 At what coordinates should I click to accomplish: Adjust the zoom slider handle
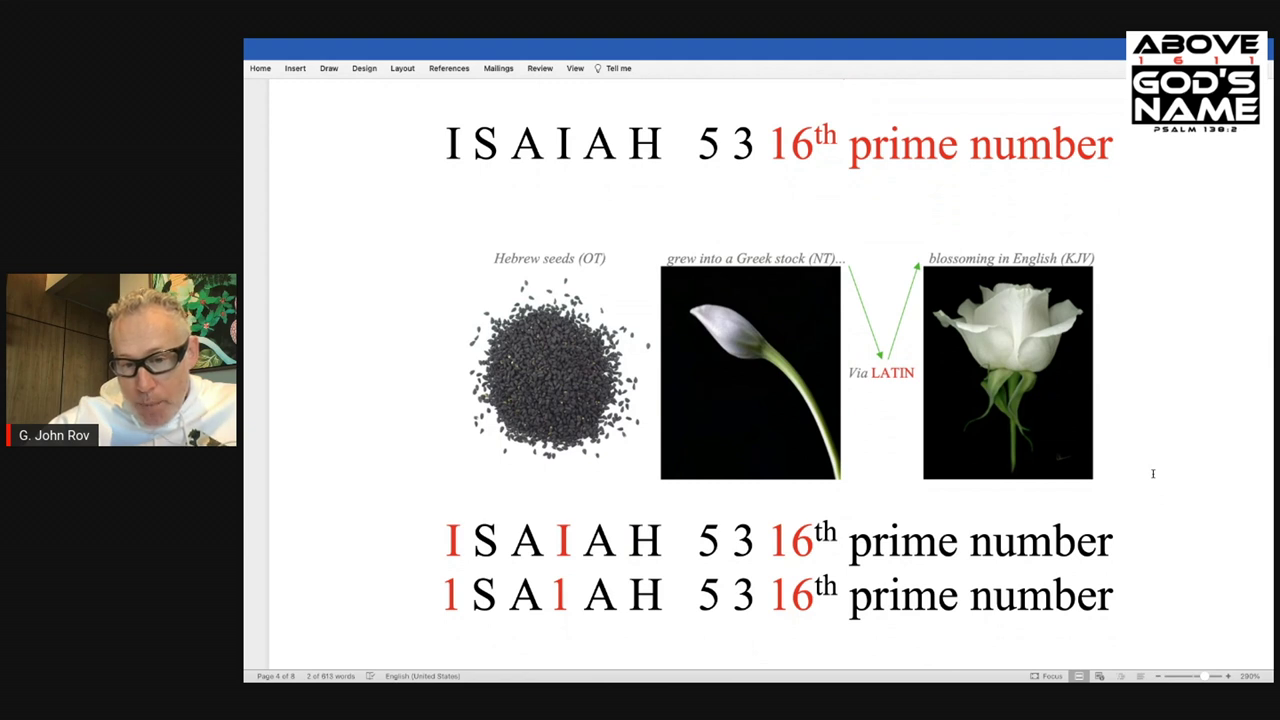click(x=1204, y=676)
